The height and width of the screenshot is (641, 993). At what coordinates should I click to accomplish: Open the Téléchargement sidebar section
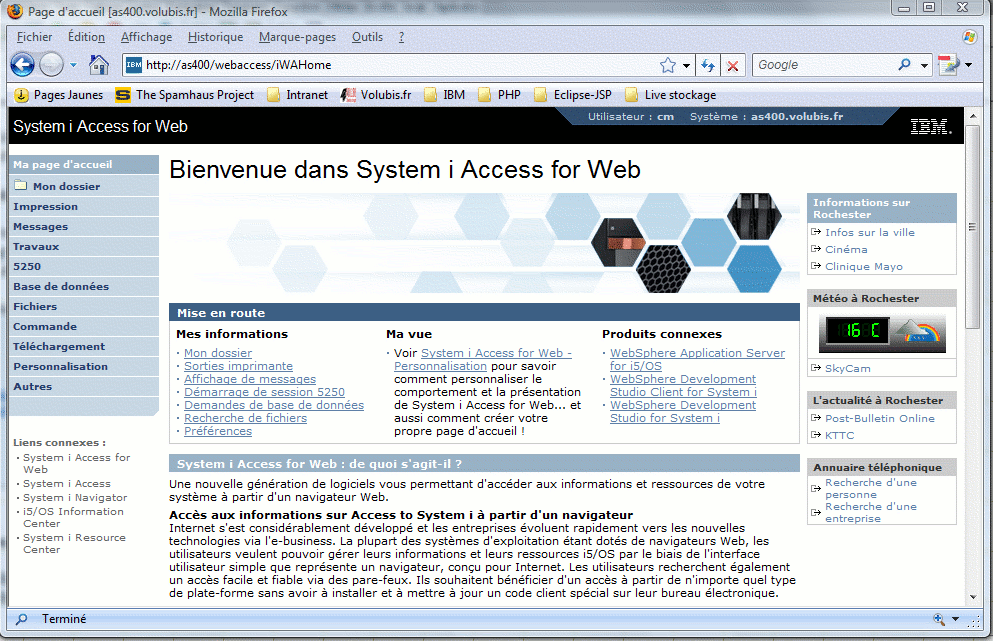tap(84, 346)
